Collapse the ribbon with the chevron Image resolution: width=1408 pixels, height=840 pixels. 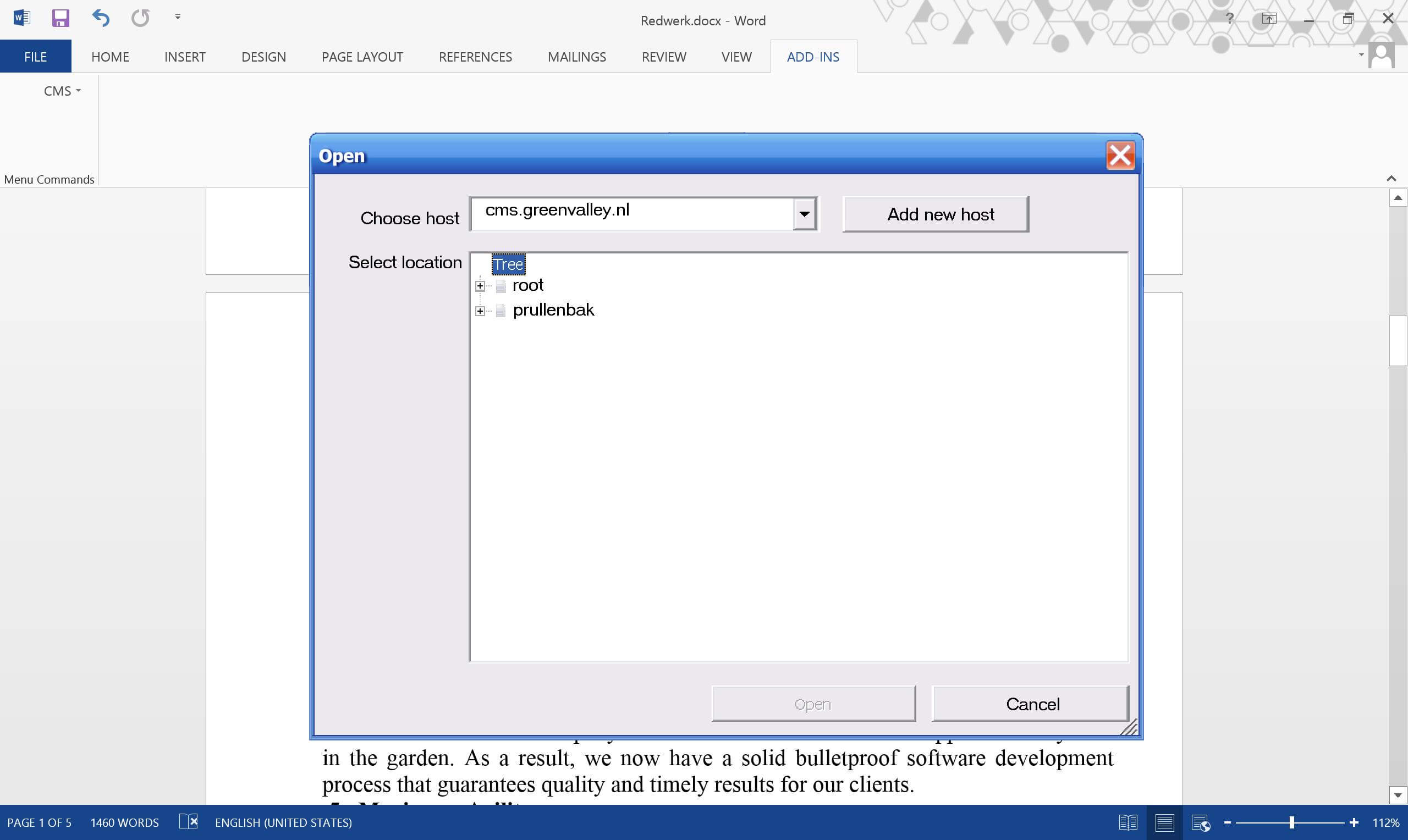point(1391,179)
